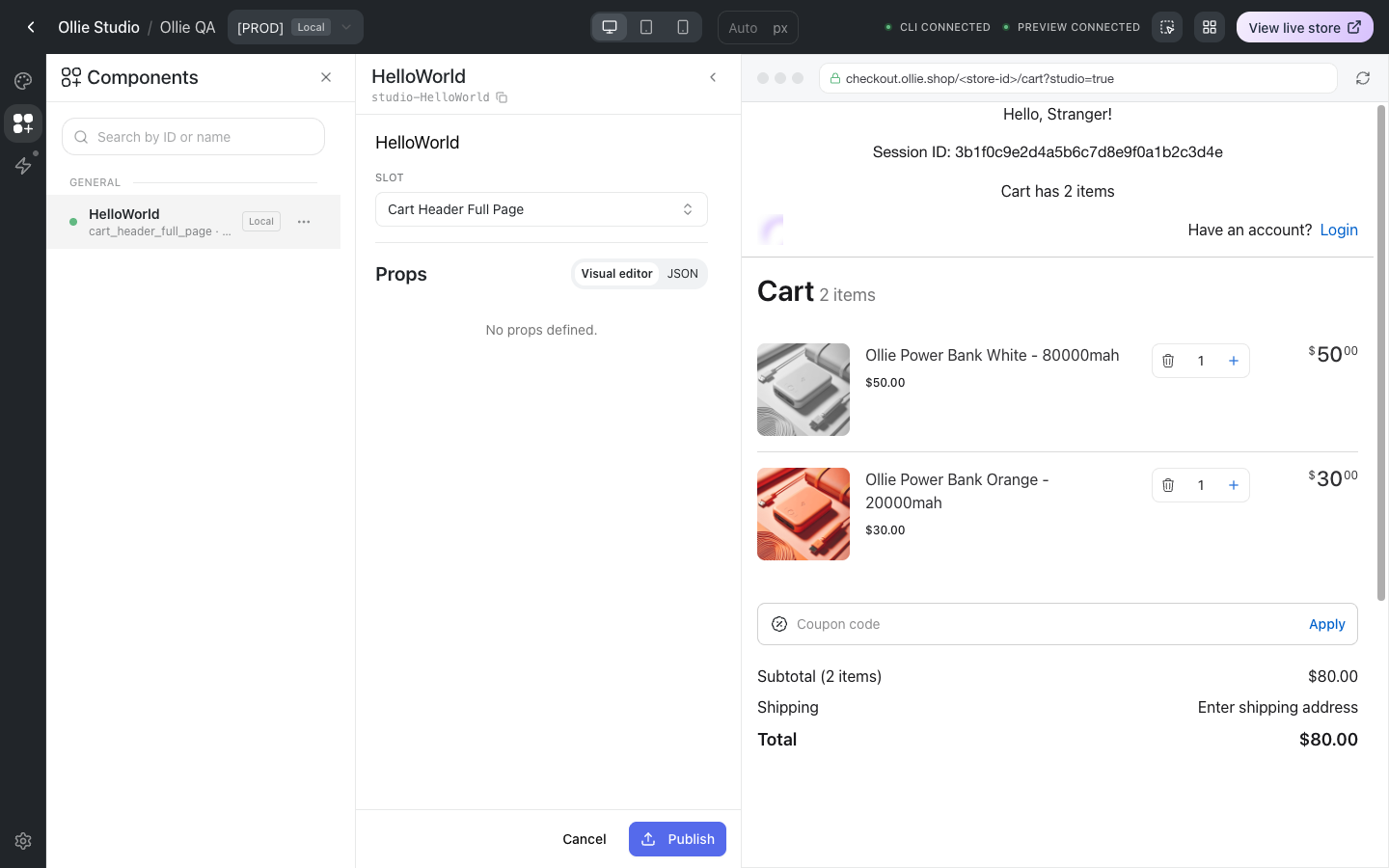Focus the Search by ID or name field
1389x868 pixels.
click(x=193, y=137)
